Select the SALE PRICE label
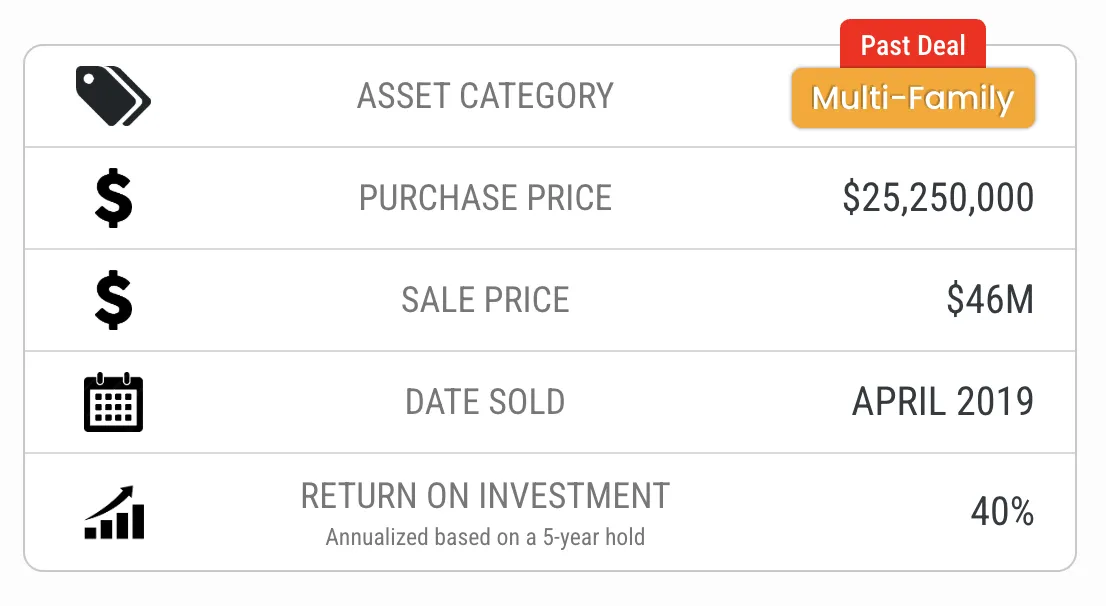 (485, 300)
